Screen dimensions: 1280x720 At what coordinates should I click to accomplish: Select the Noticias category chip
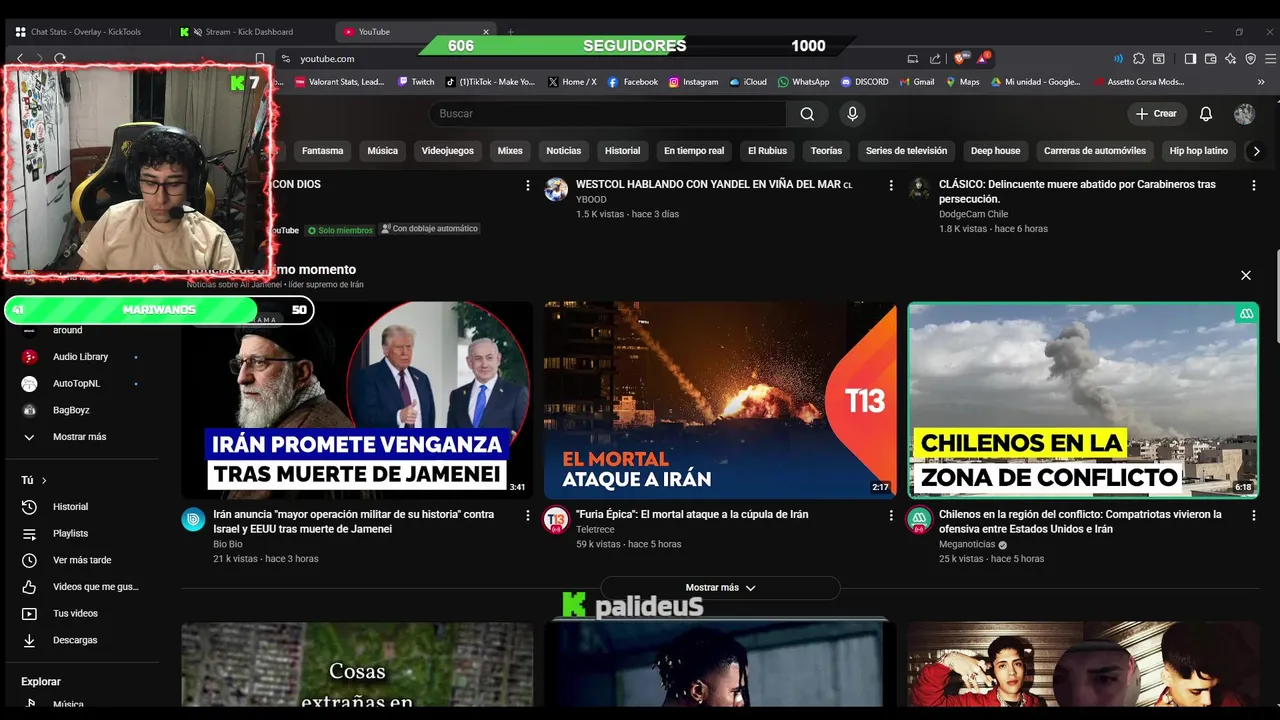[x=563, y=151]
